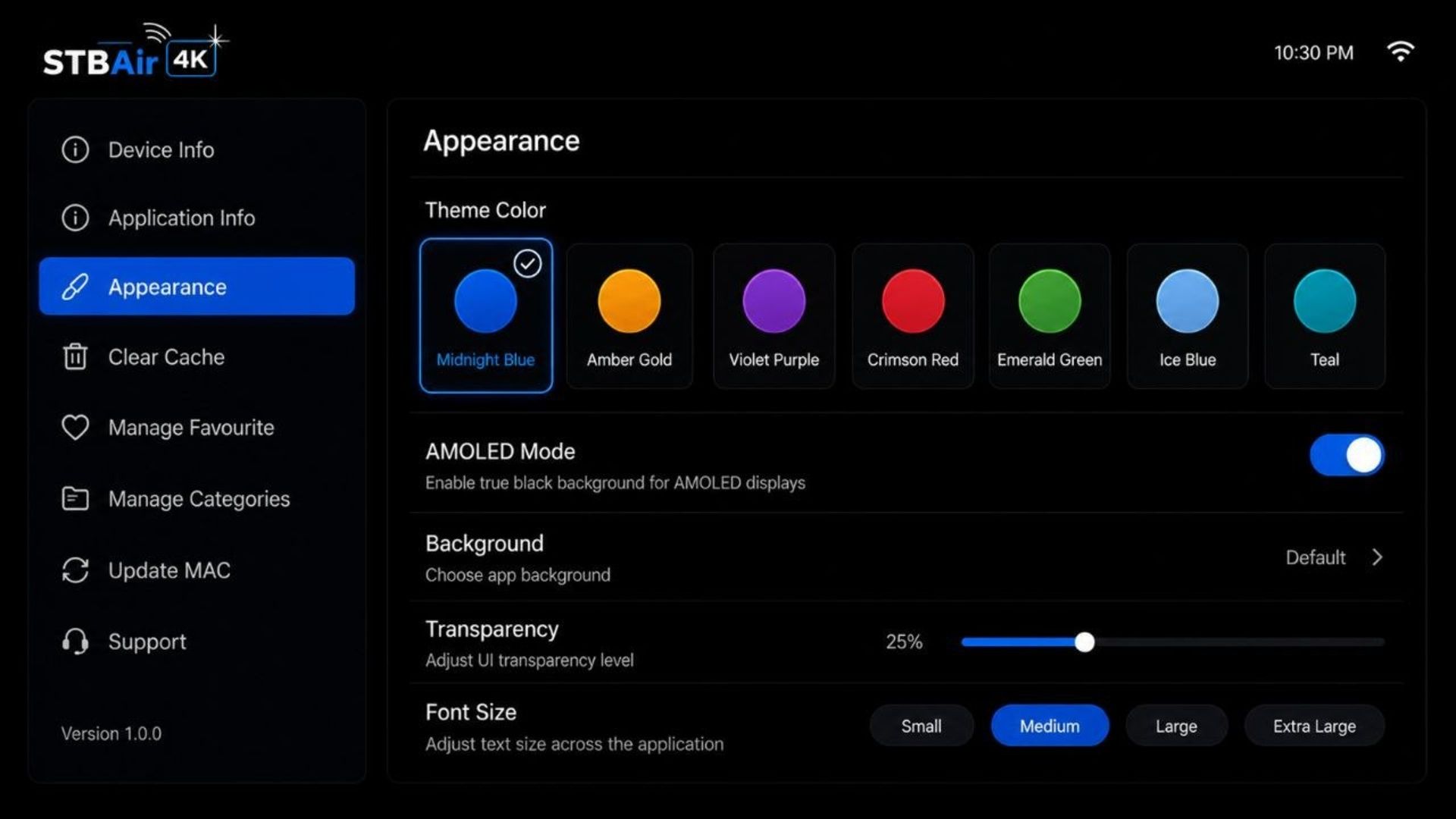This screenshot has height=819, width=1456.
Task: Pick the Violet Purple theme color
Action: tap(773, 316)
